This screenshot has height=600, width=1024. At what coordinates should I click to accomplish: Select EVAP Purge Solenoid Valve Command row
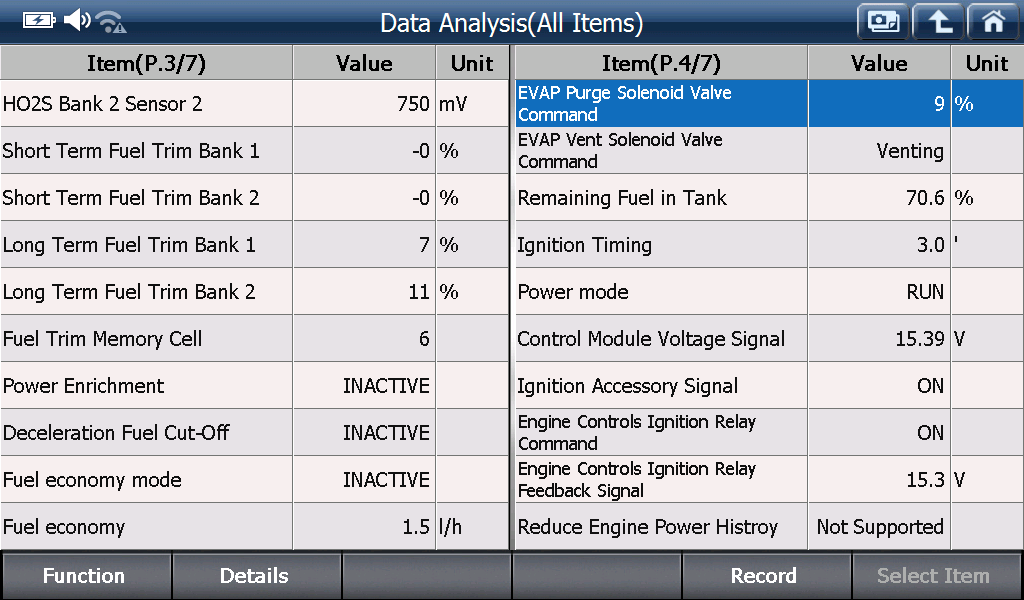point(769,103)
